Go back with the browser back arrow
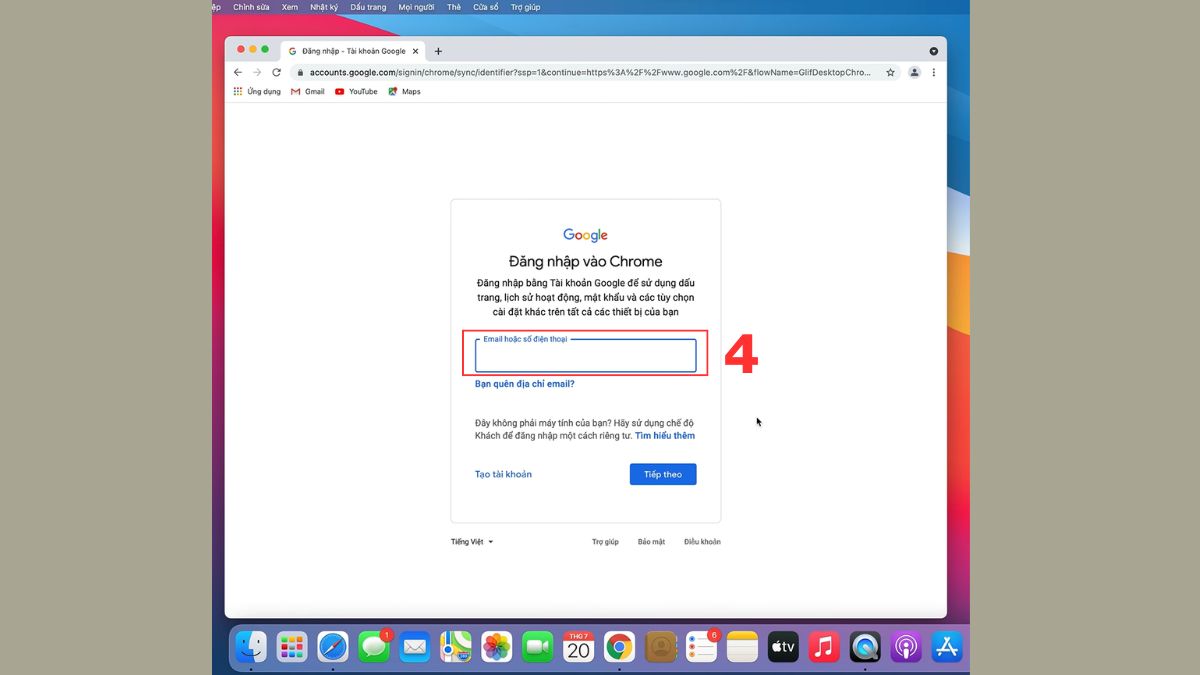This screenshot has width=1200, height=675. (x=238, y=72)
